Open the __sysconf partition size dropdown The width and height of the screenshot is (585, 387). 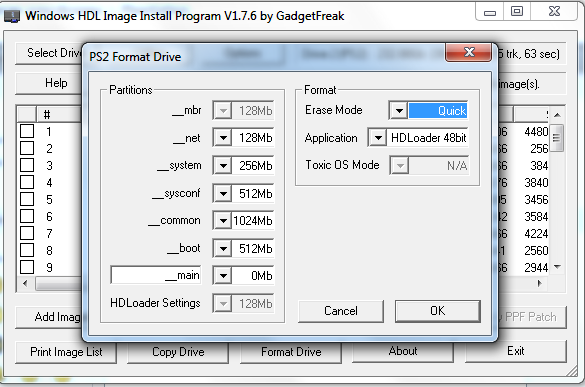223,193
